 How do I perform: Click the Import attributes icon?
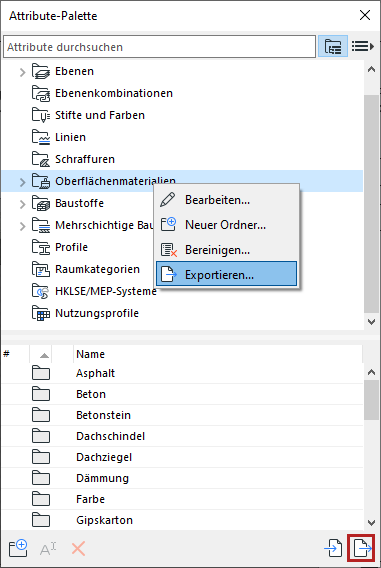point(334,549)
